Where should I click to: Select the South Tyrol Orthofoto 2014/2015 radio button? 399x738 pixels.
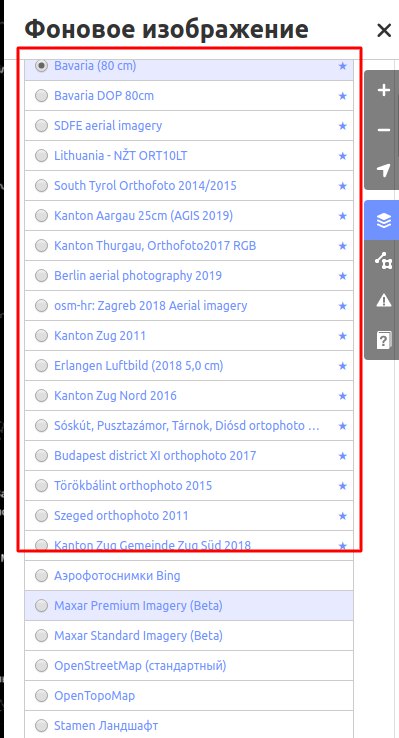pyautogui.click(x=41, y=186)
